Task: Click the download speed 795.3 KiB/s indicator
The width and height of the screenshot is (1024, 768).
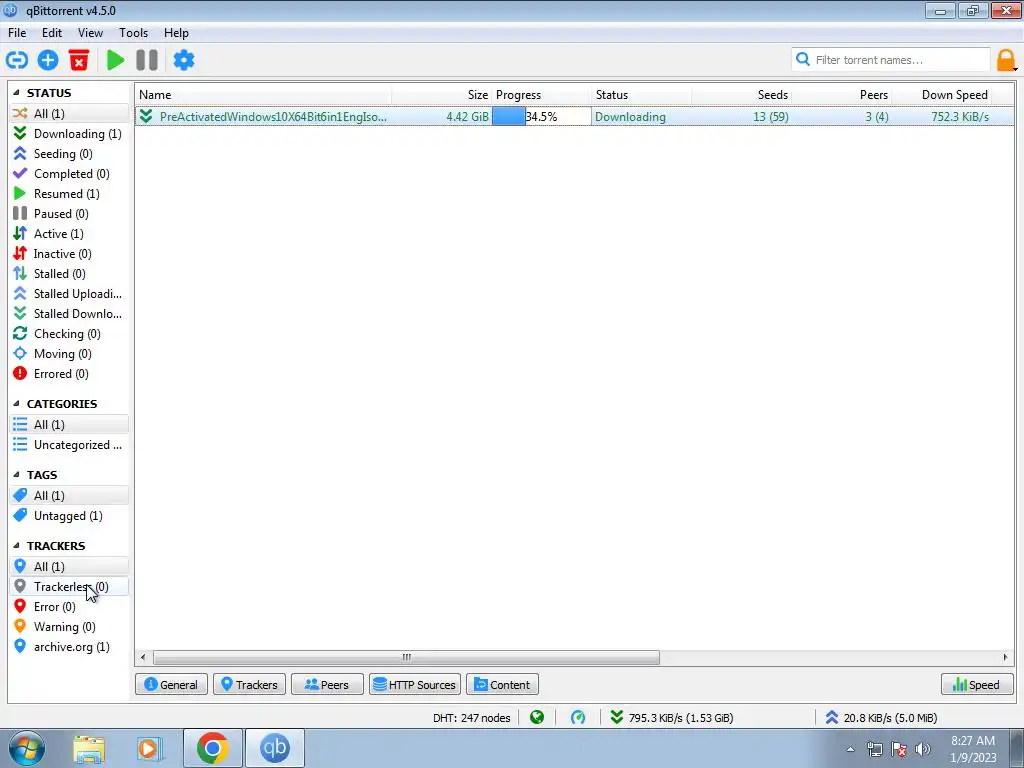Action: (x=671, y=718)
